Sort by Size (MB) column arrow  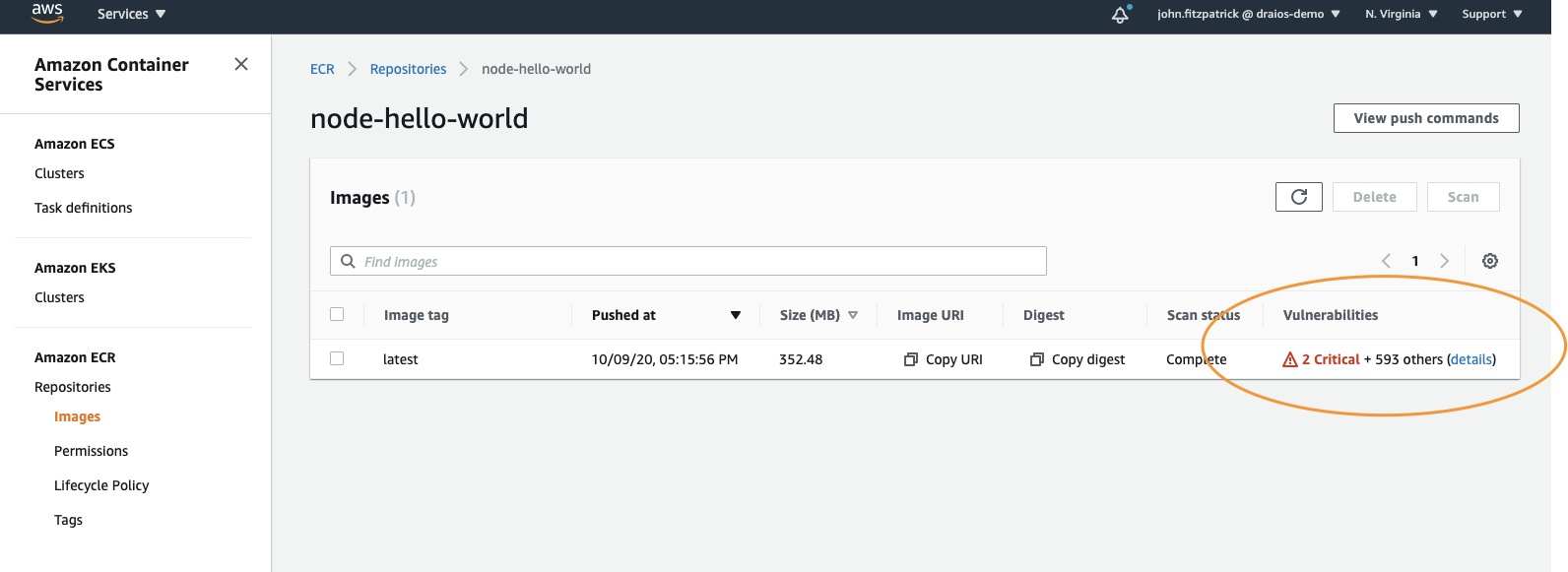[853, 315]
